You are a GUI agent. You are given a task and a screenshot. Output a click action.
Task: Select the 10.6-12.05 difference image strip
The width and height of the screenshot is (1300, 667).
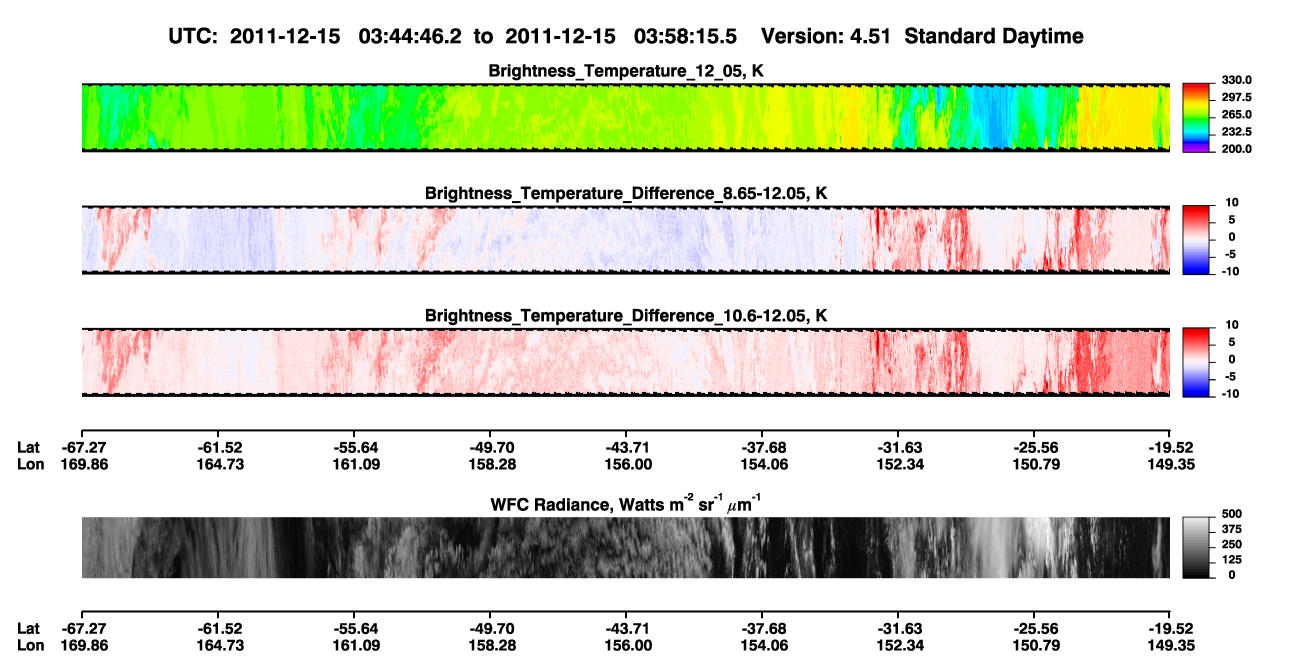(x=626, y=362)
